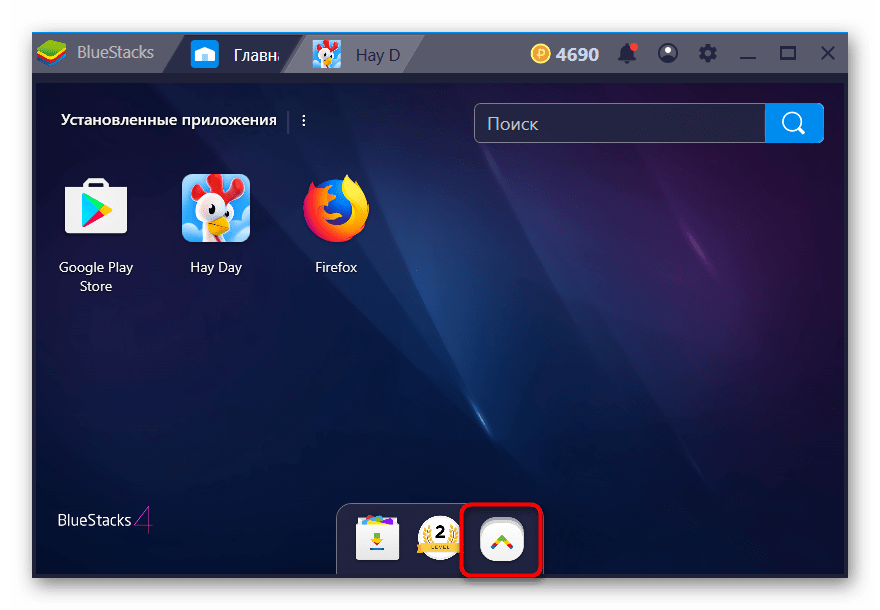Switch to the Hay Day tab

click(360, 54)
